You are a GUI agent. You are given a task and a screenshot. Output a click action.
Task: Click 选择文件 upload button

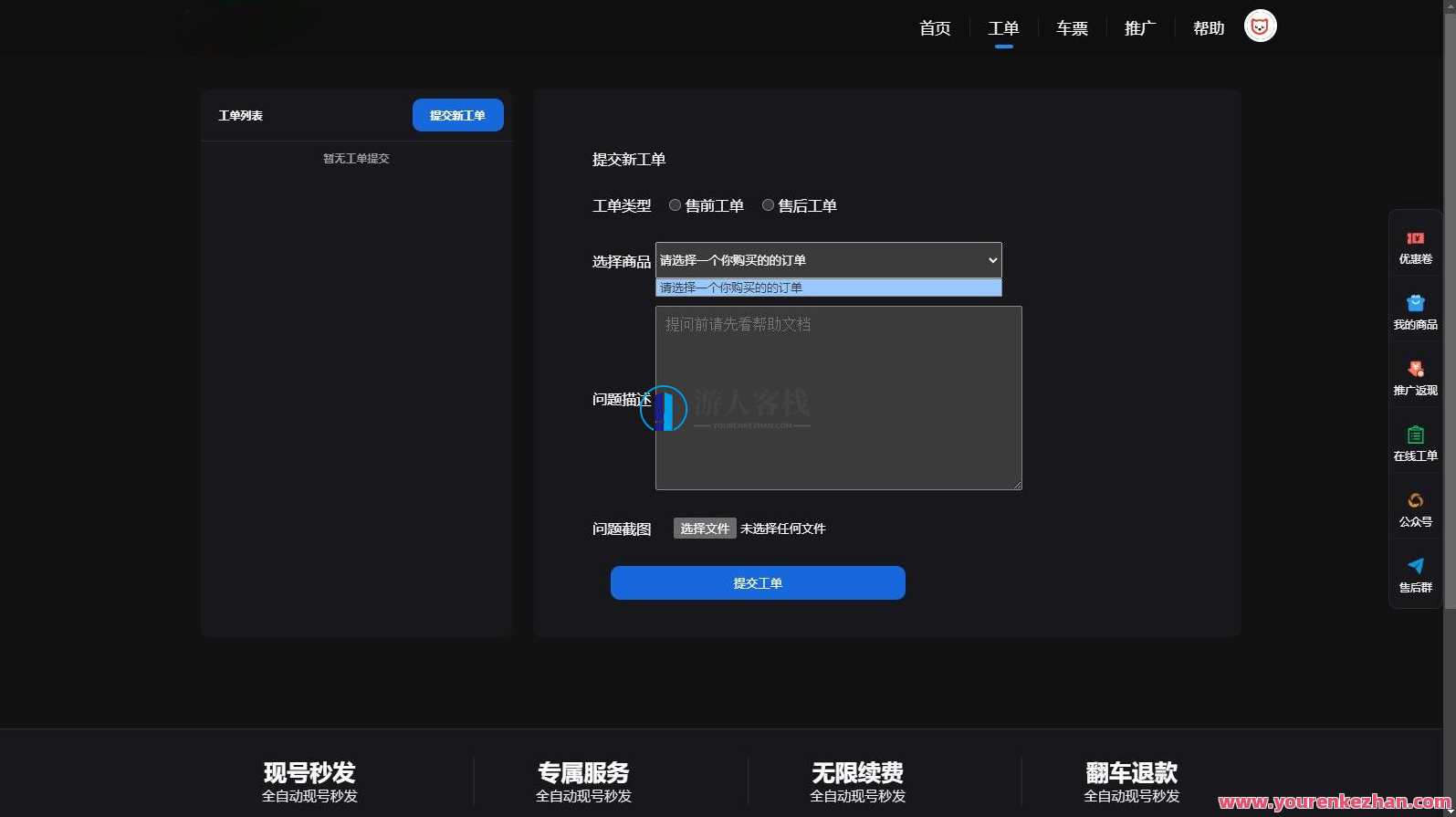coord(705,529)
